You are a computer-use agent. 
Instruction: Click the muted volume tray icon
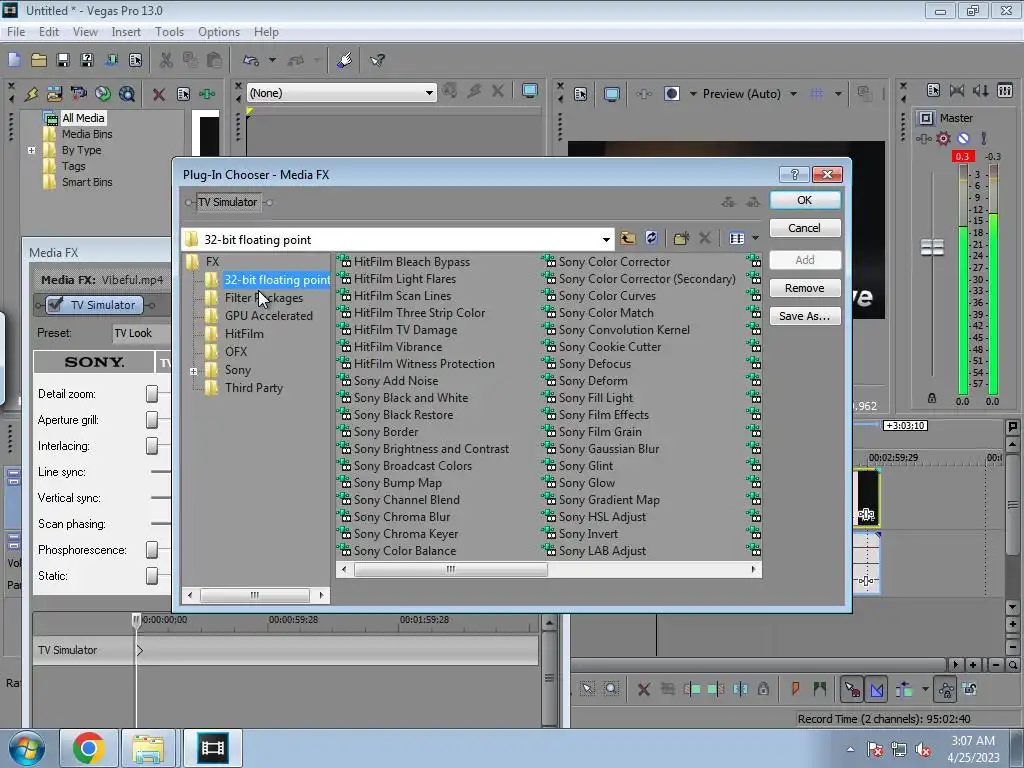[x=923, y=750]
